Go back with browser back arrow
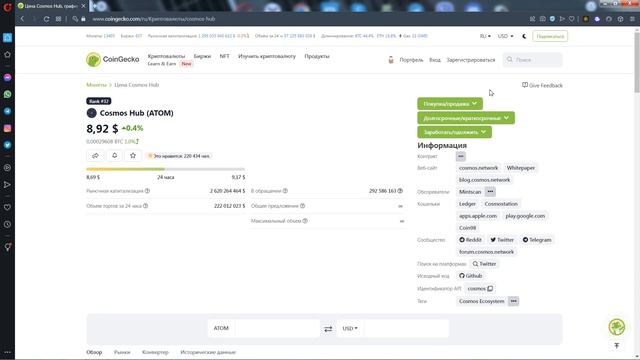 22,19
